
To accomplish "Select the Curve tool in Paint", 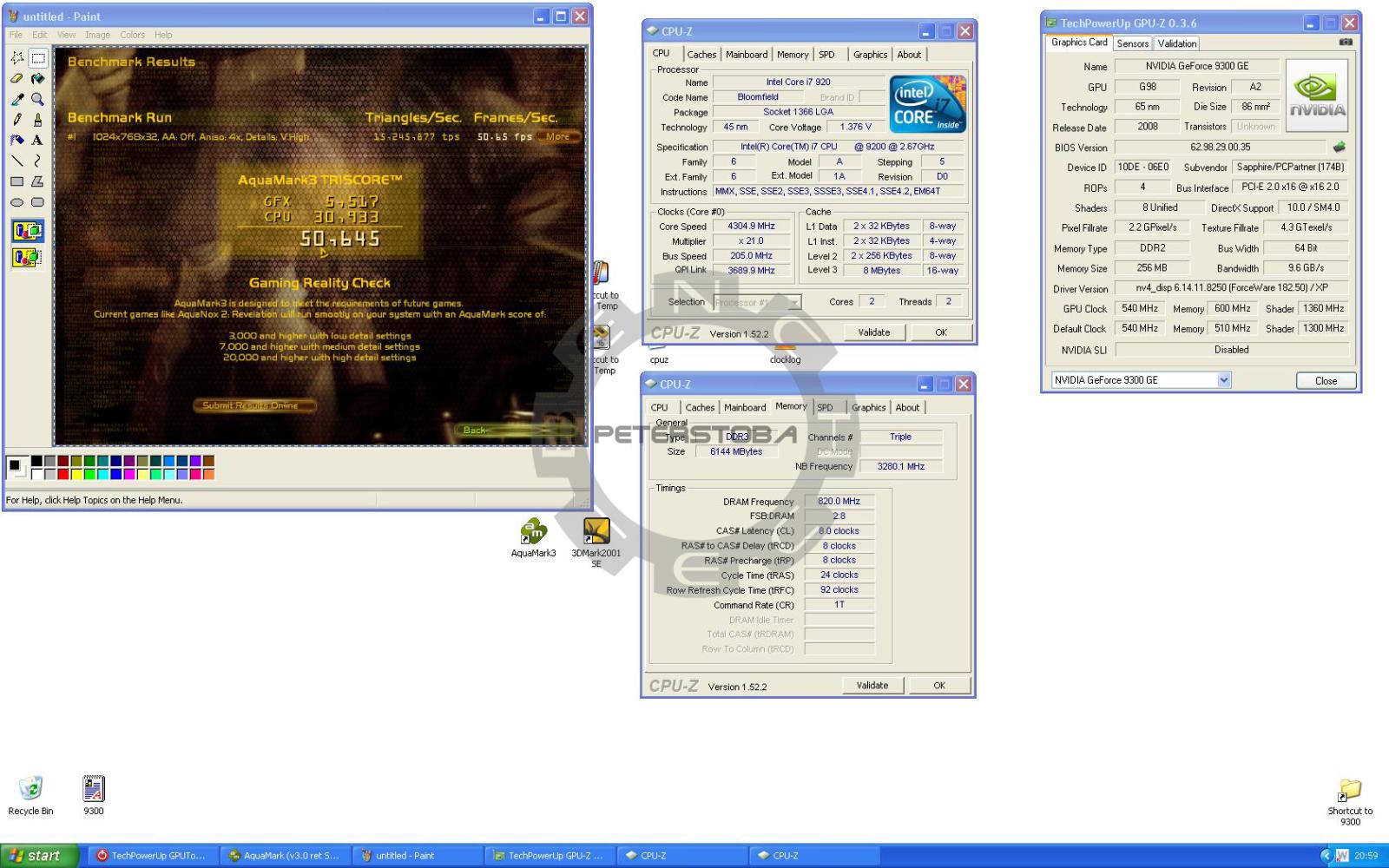I will click(38, 161).
